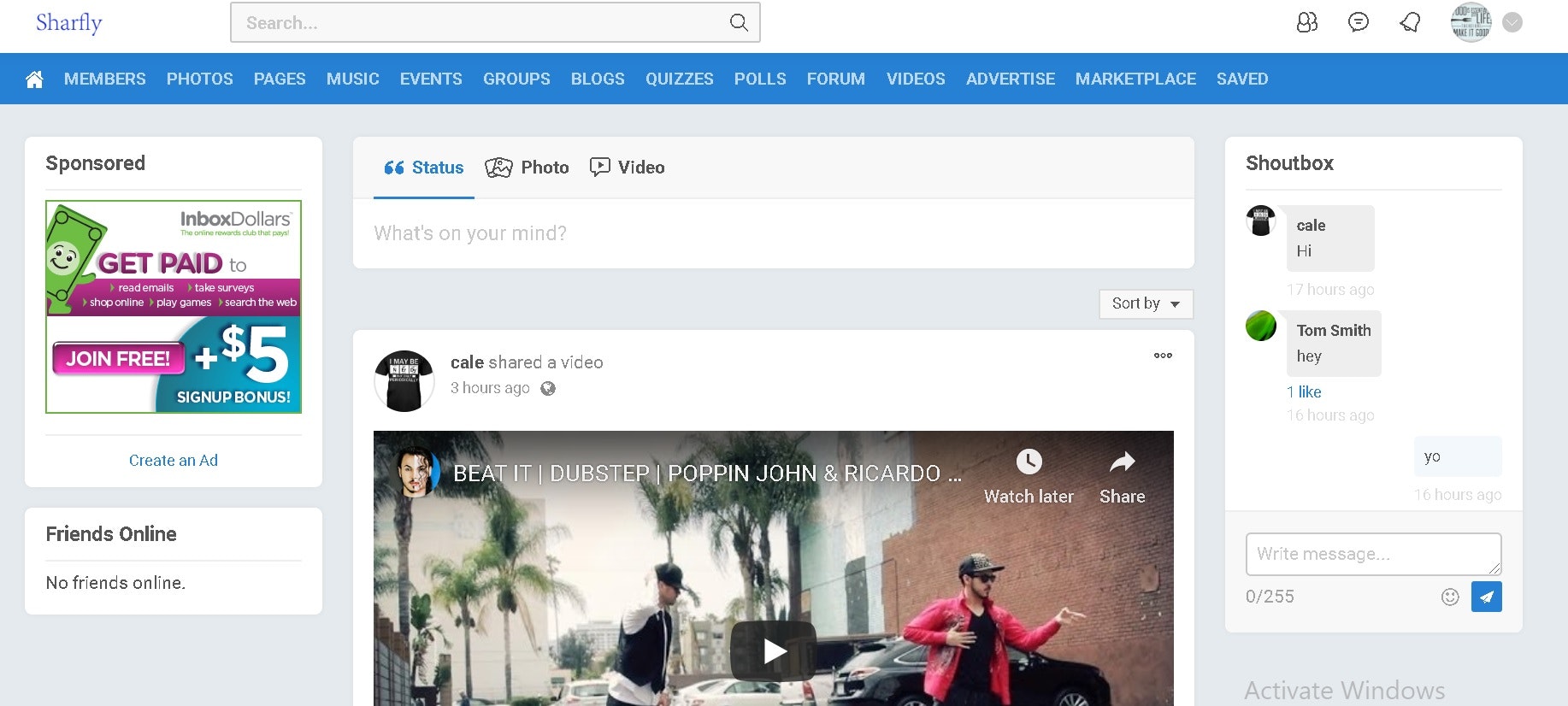Open the Forum section

pyautogui.click(x=836, y=79)
